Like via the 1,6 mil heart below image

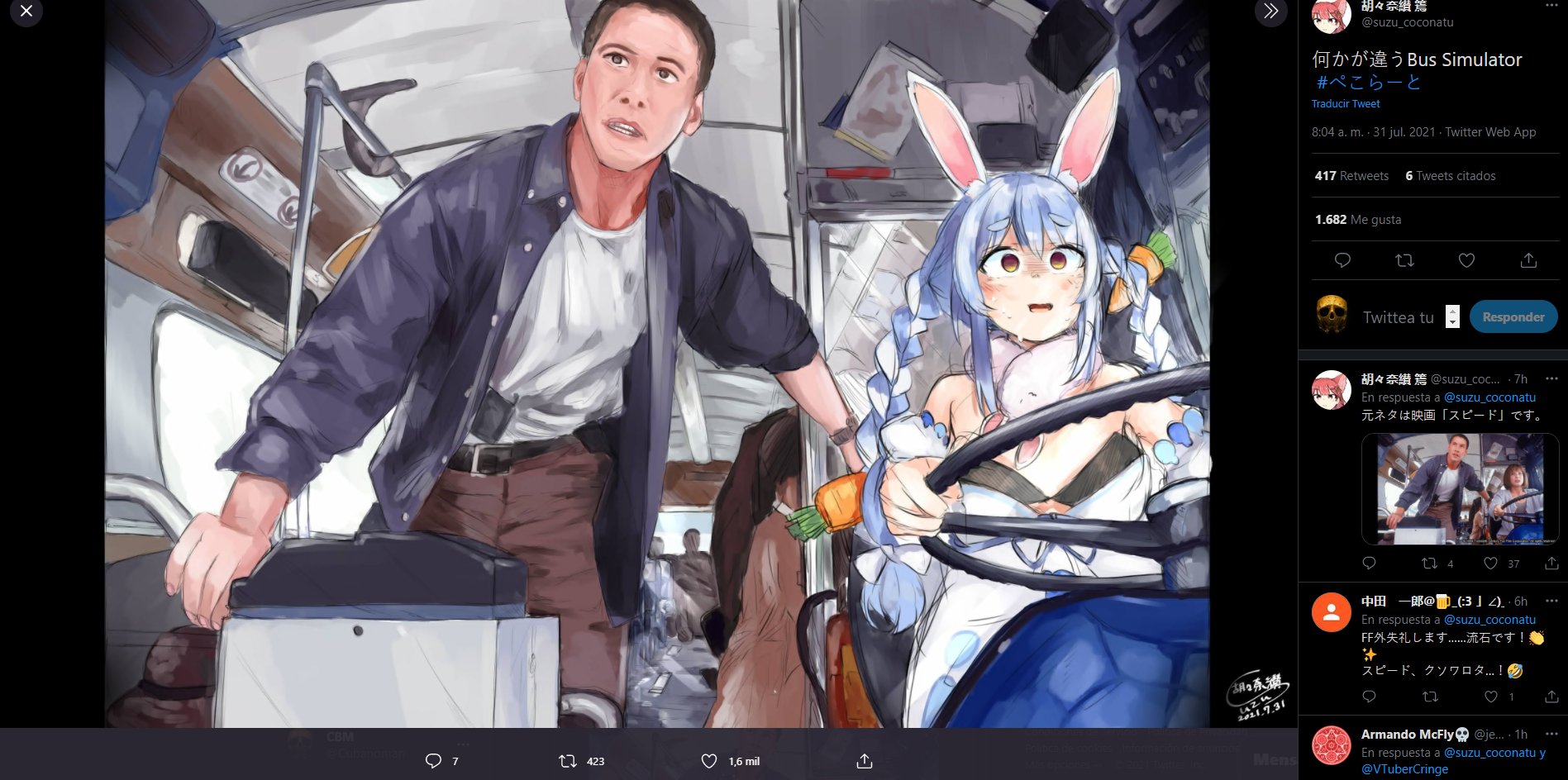(708, 761)
